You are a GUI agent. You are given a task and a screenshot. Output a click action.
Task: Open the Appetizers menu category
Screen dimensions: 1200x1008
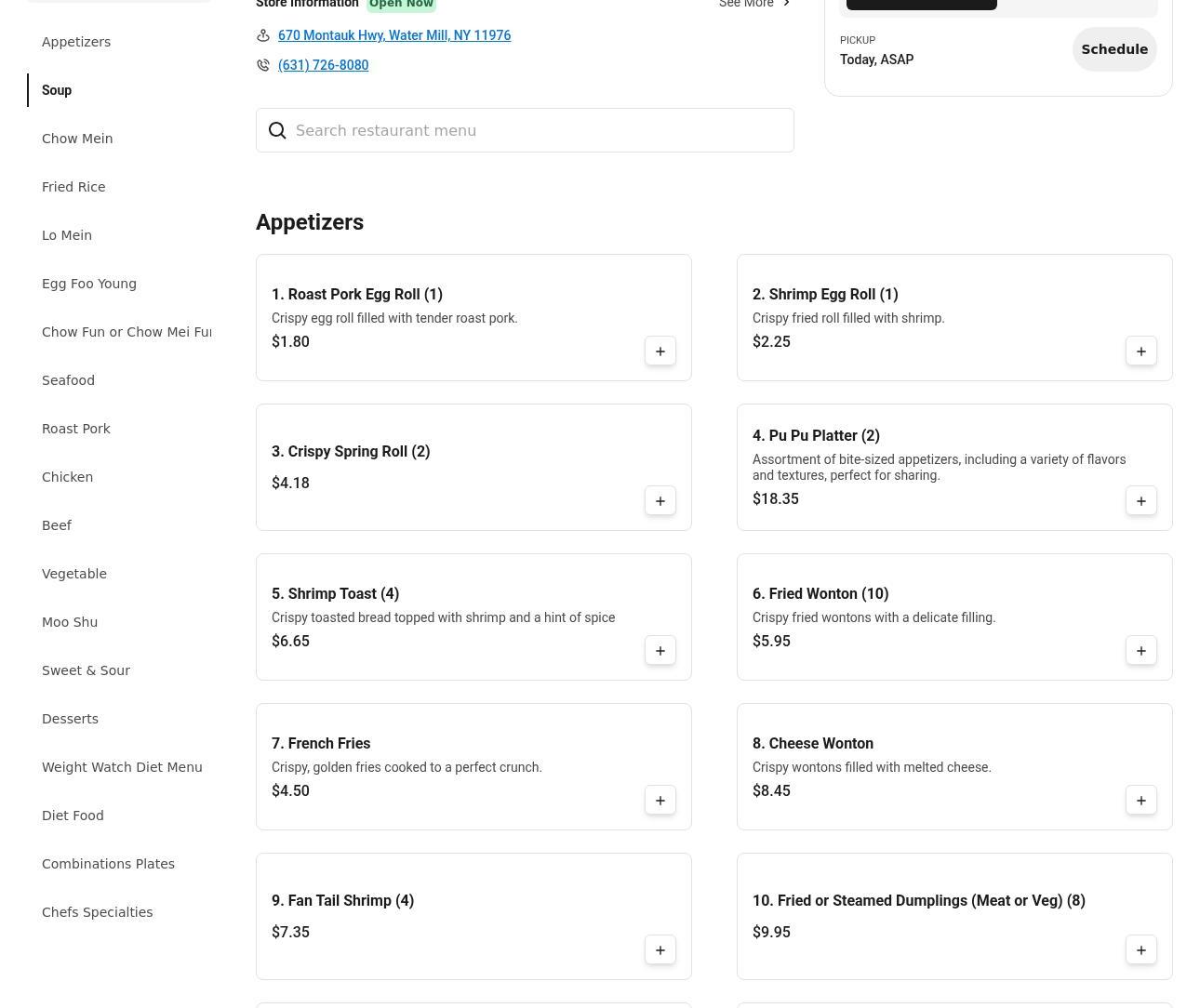point(76,42)
